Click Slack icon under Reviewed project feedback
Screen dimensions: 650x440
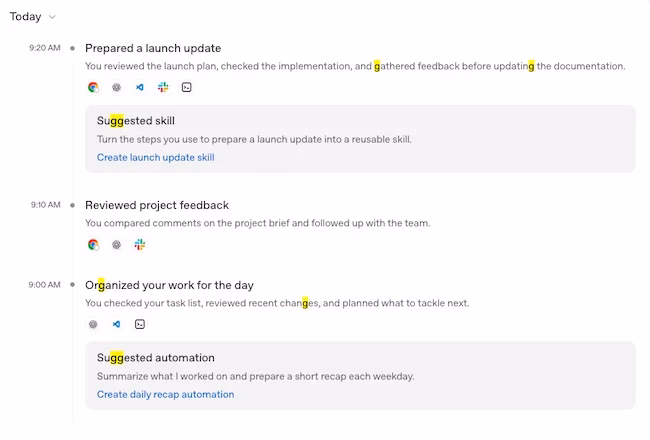(140, 245)
